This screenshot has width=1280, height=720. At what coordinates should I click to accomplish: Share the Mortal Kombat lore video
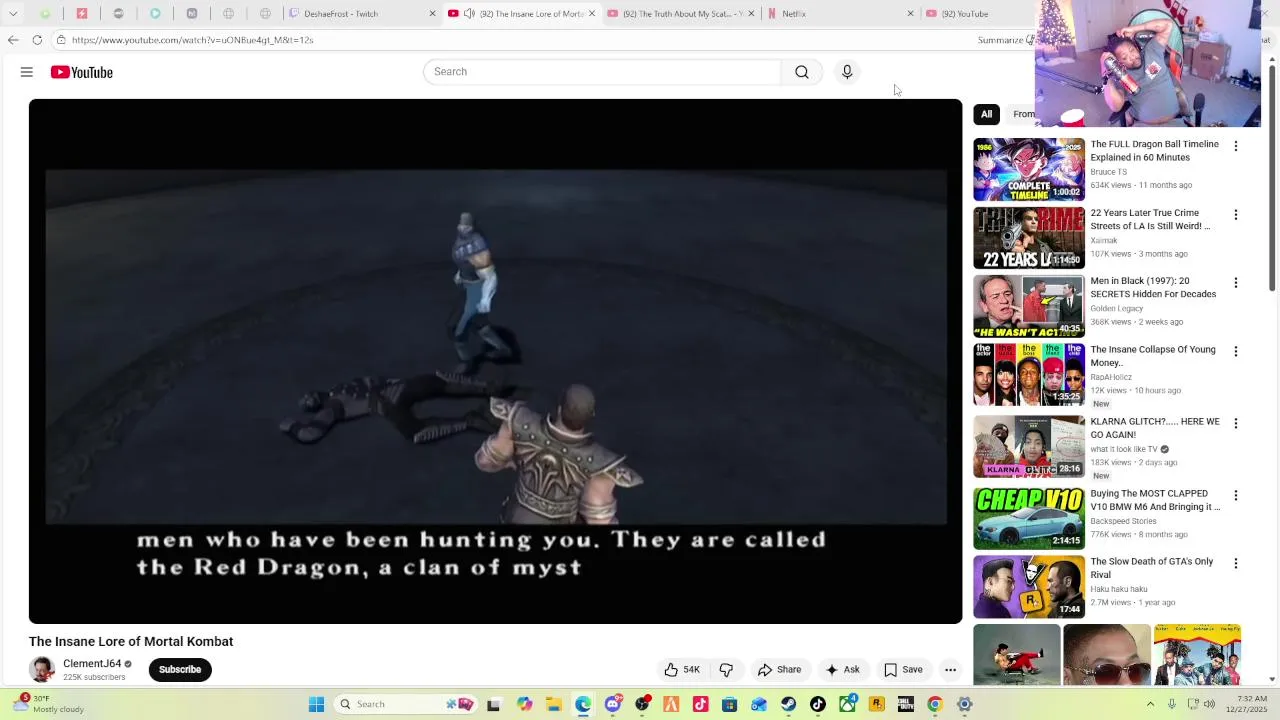[779, 670]
